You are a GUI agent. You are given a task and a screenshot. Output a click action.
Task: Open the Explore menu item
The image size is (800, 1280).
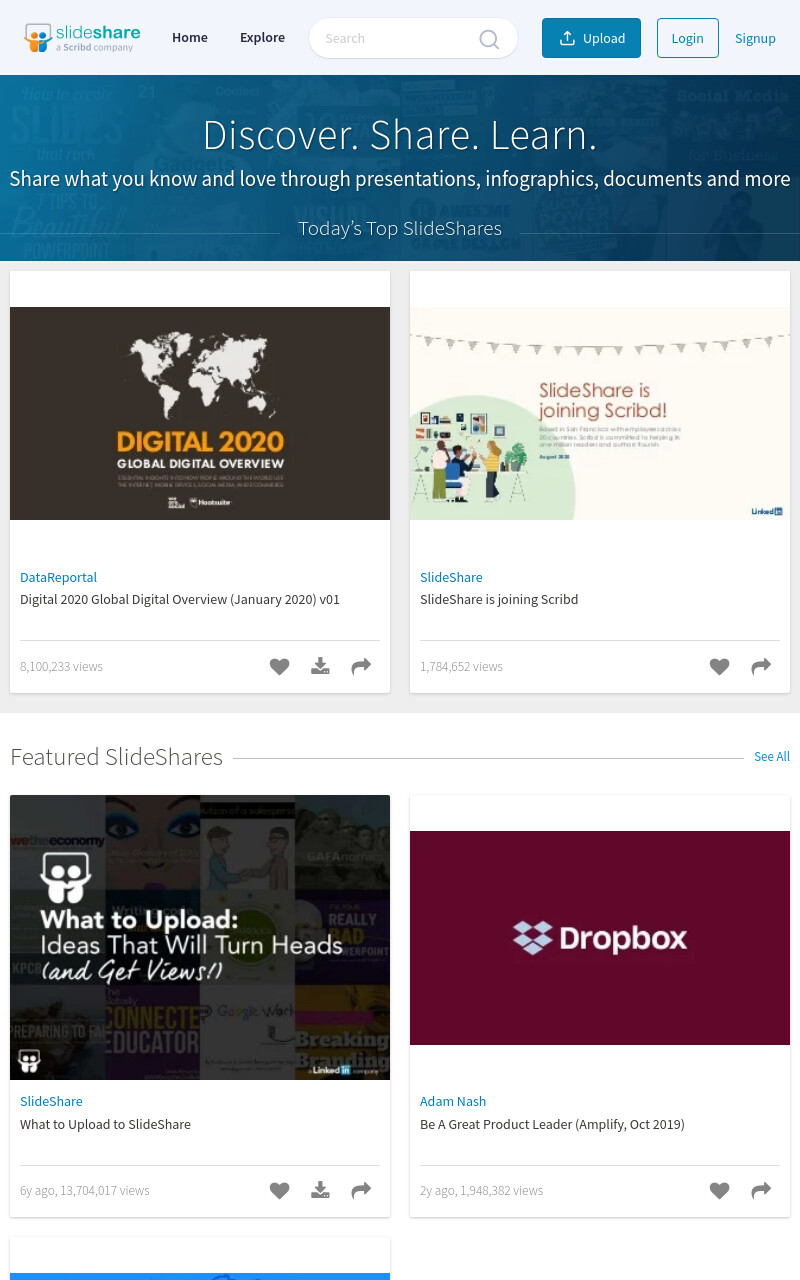coord(262,38)
